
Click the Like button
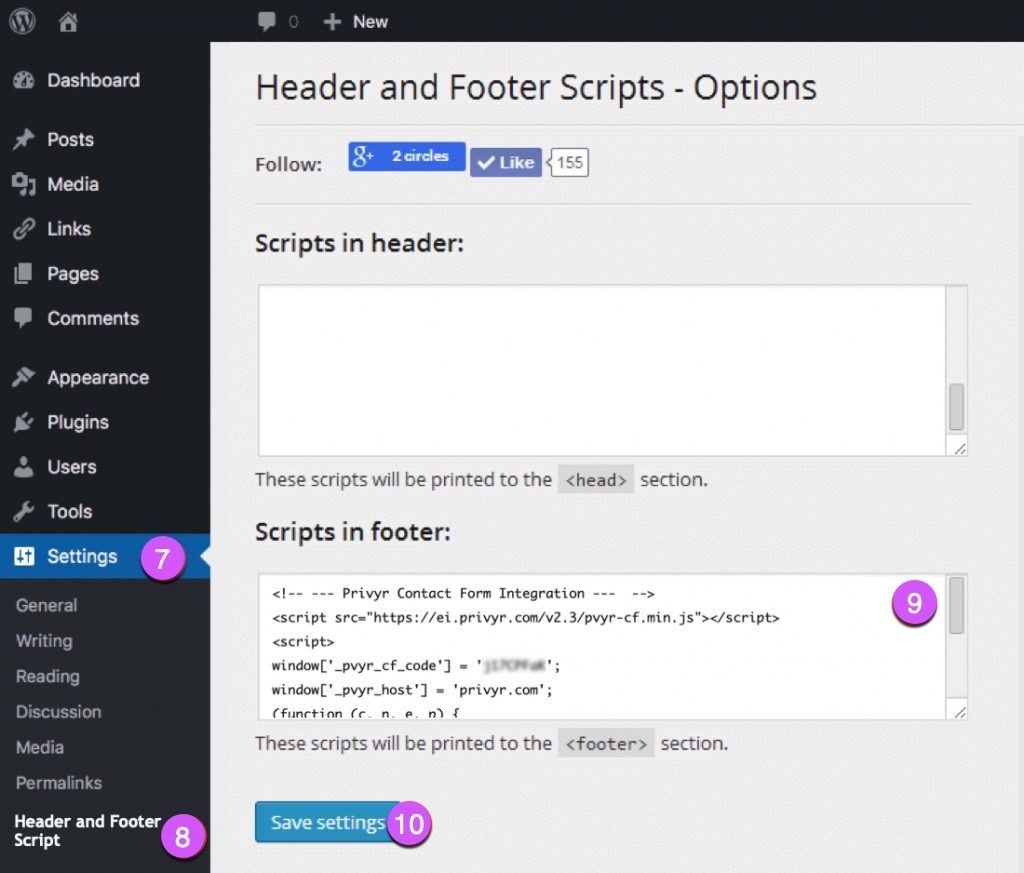(x=505, y=163)
